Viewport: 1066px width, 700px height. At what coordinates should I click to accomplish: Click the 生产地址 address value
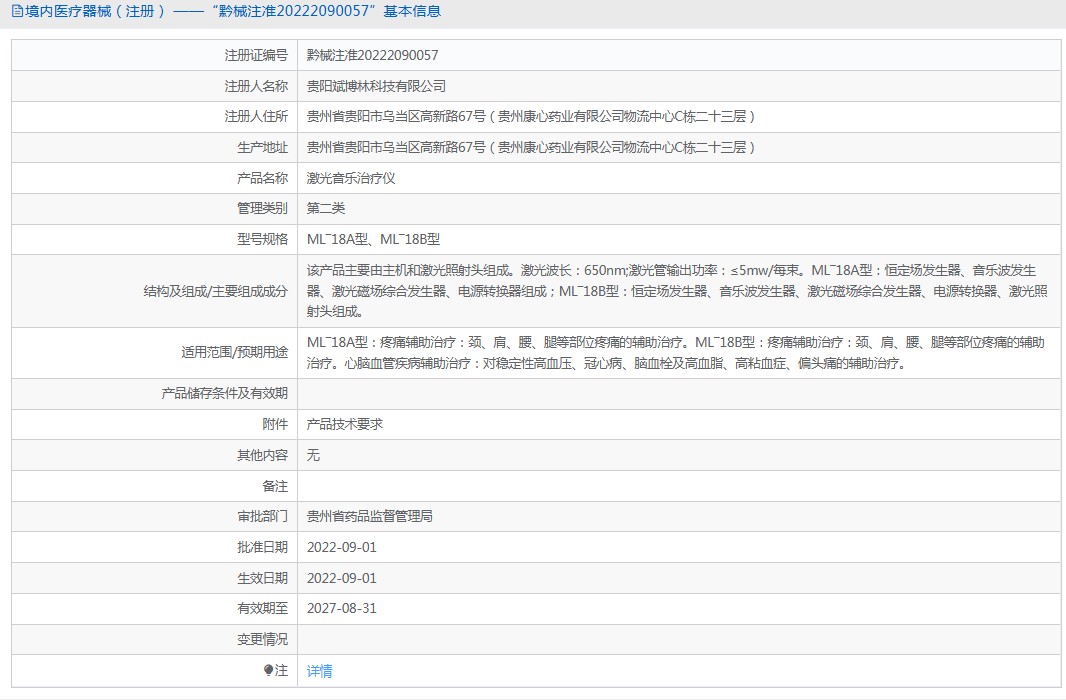(x=530, y=148)
